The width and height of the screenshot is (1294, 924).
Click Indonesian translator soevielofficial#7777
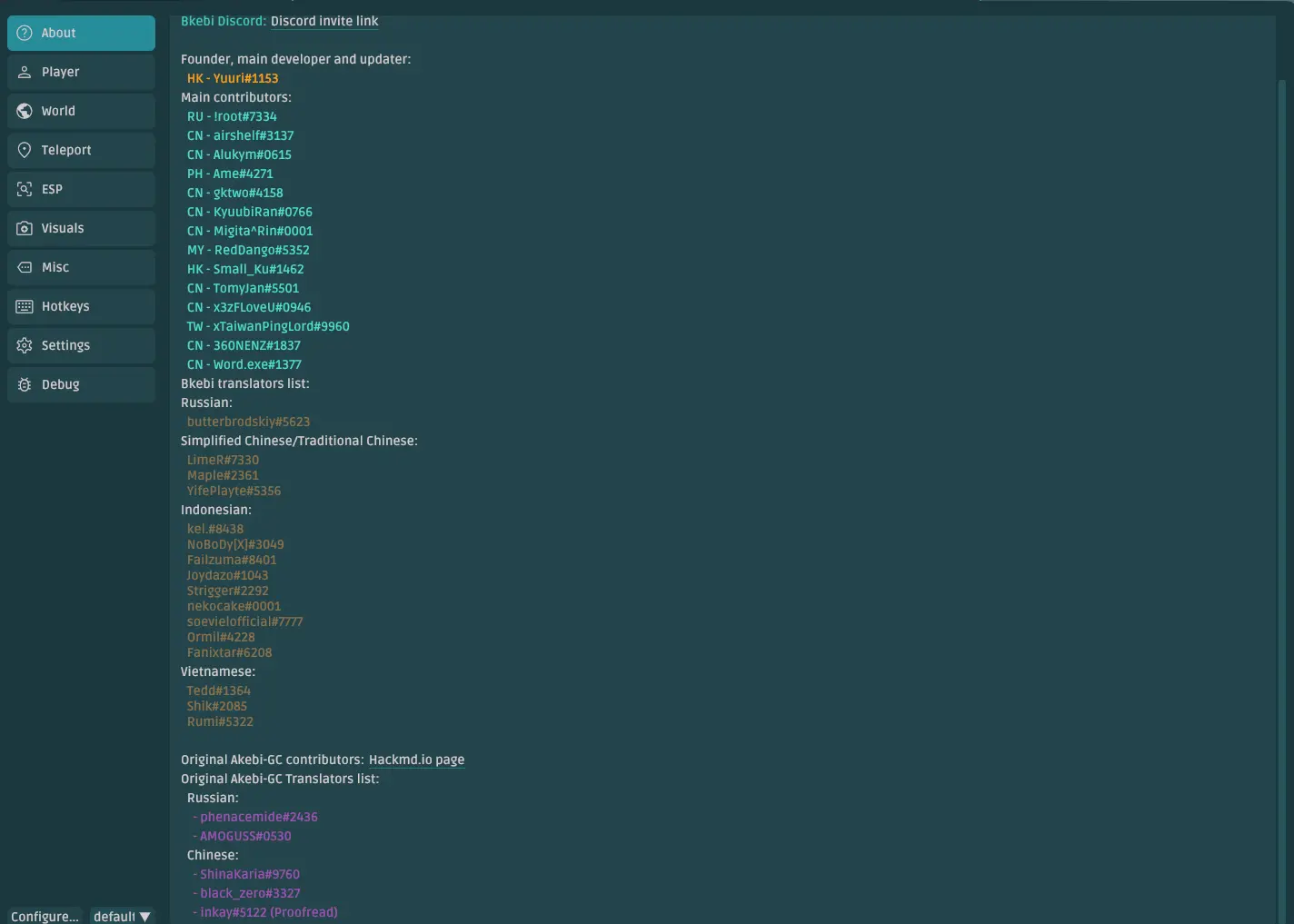[244, 621]
